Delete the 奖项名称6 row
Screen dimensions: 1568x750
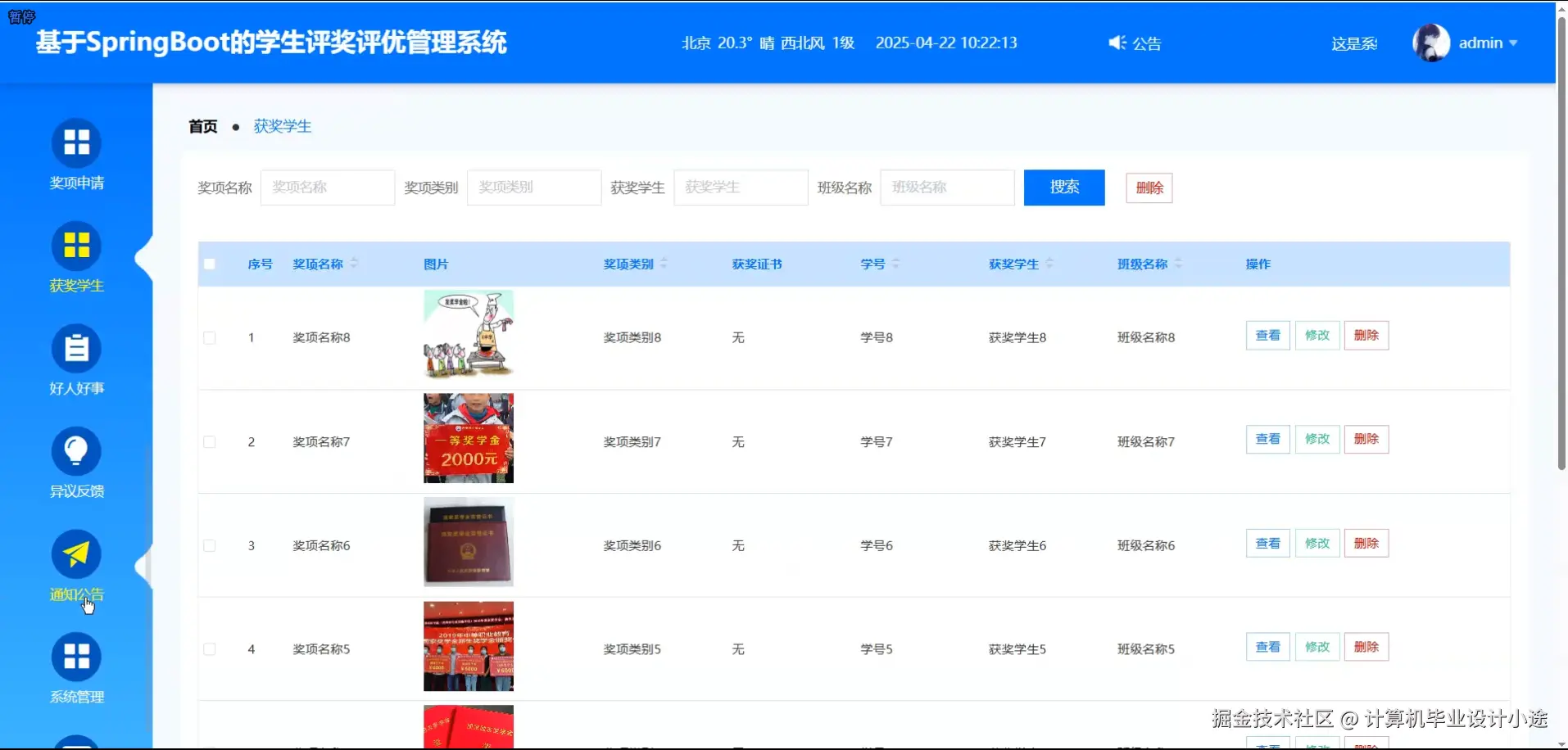tap(1366, 544)
